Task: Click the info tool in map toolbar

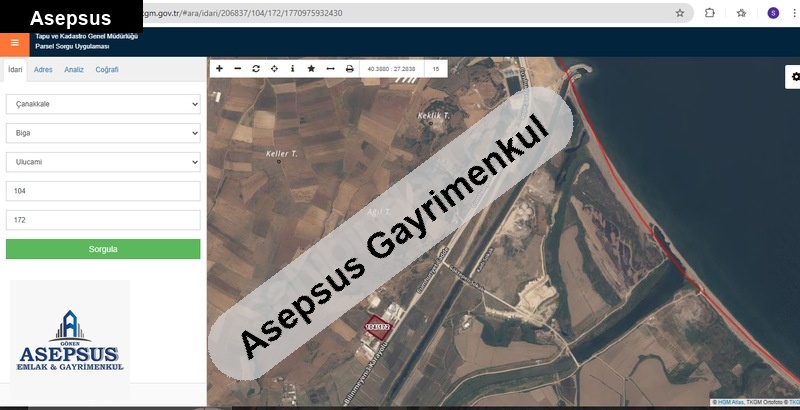Action: click(x=292, y=69)
